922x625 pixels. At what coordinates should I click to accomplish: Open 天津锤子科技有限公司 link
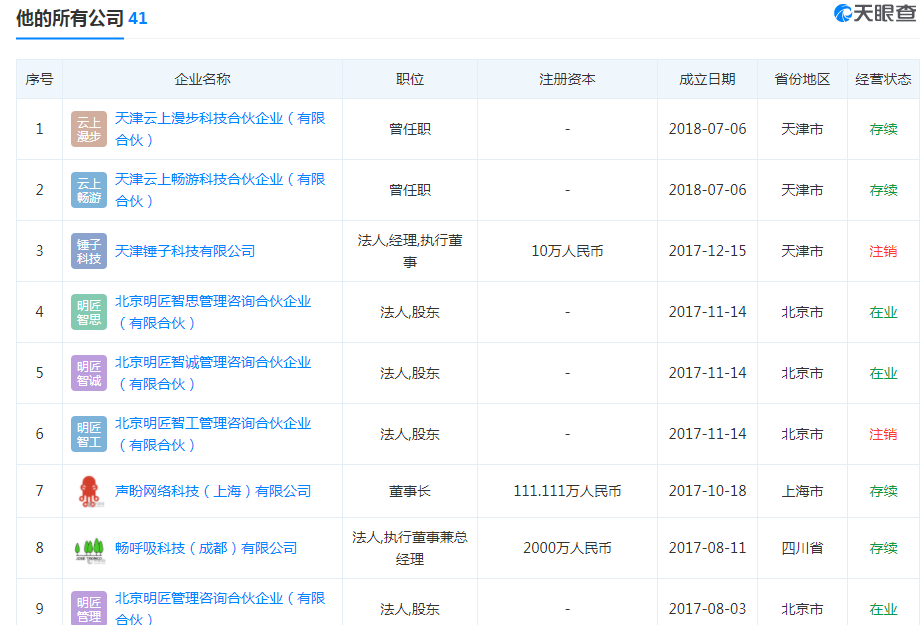[x=185, y=251]
